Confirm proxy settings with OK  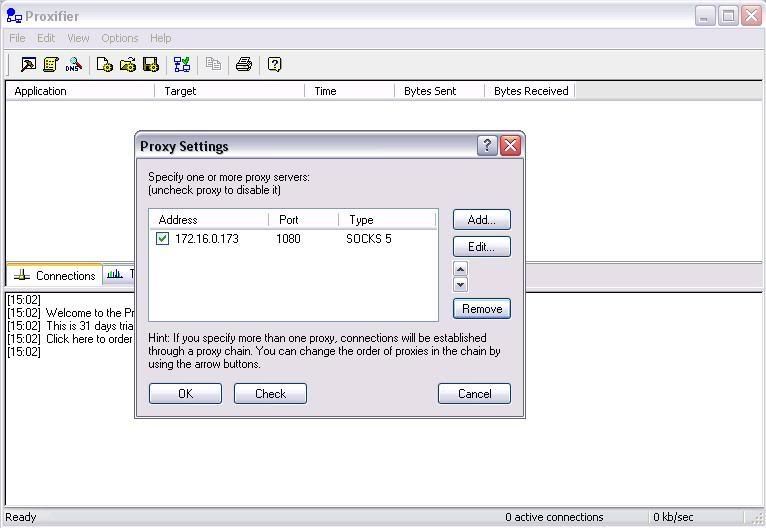click(185, 394)
